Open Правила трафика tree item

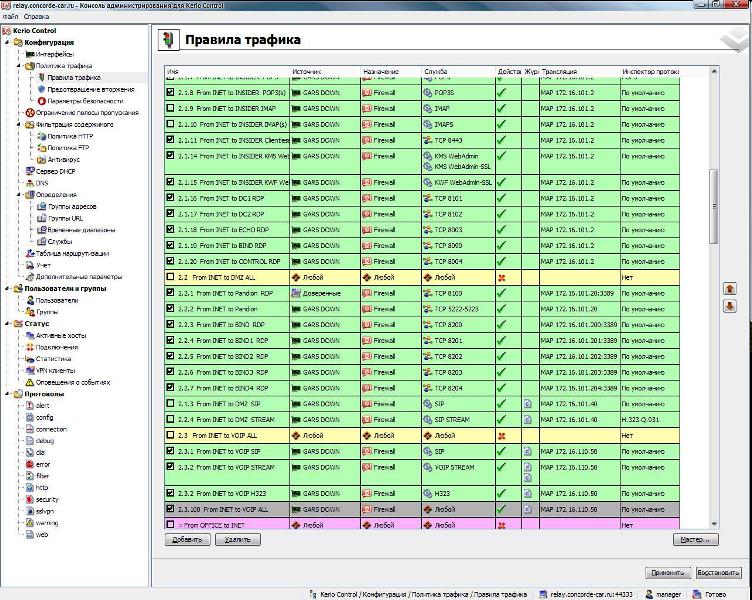pos(74,77)
